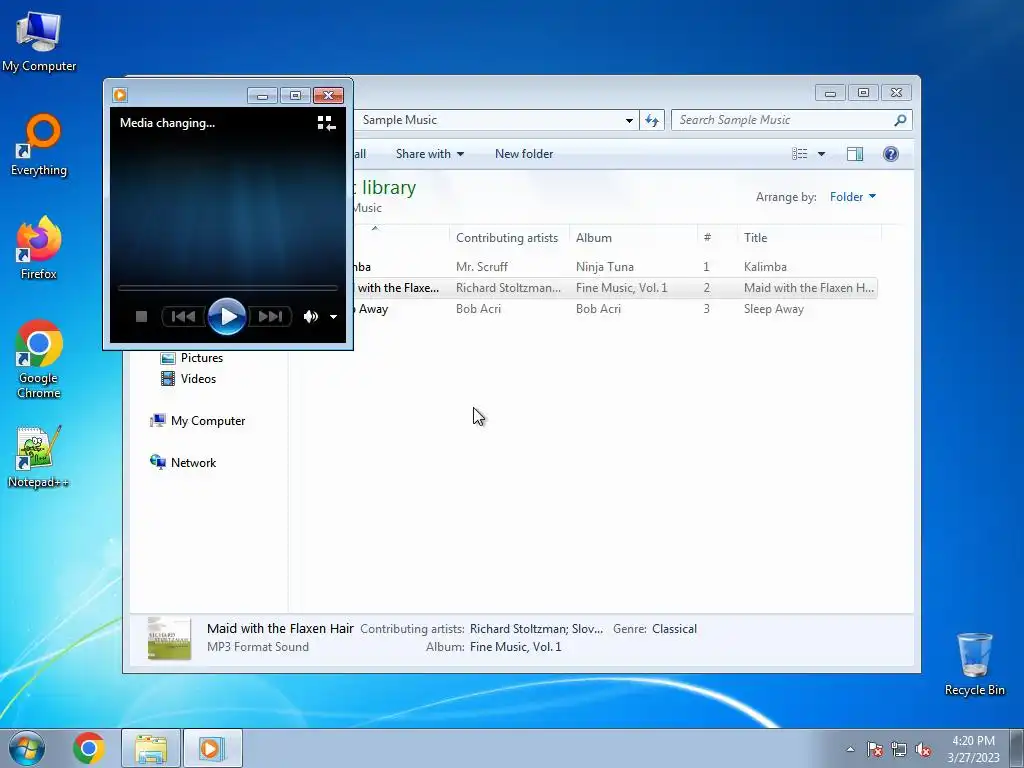
Task: Open Everything desktop shortcut
Action: click(x=39, y=145)
